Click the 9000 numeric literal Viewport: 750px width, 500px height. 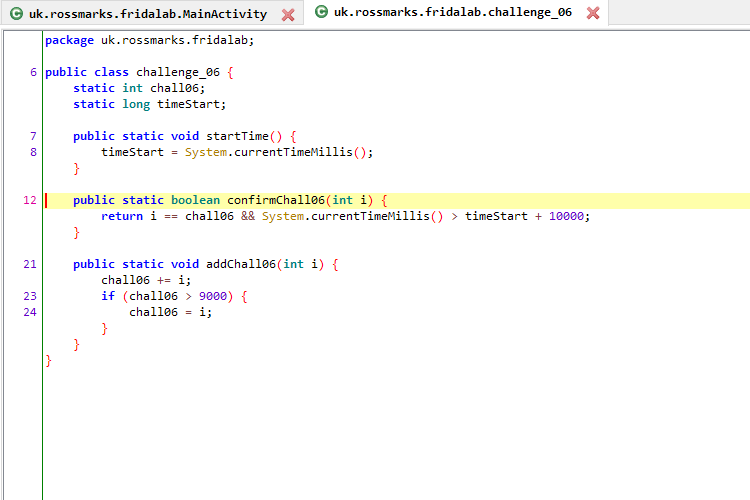[x=213, y=296]
